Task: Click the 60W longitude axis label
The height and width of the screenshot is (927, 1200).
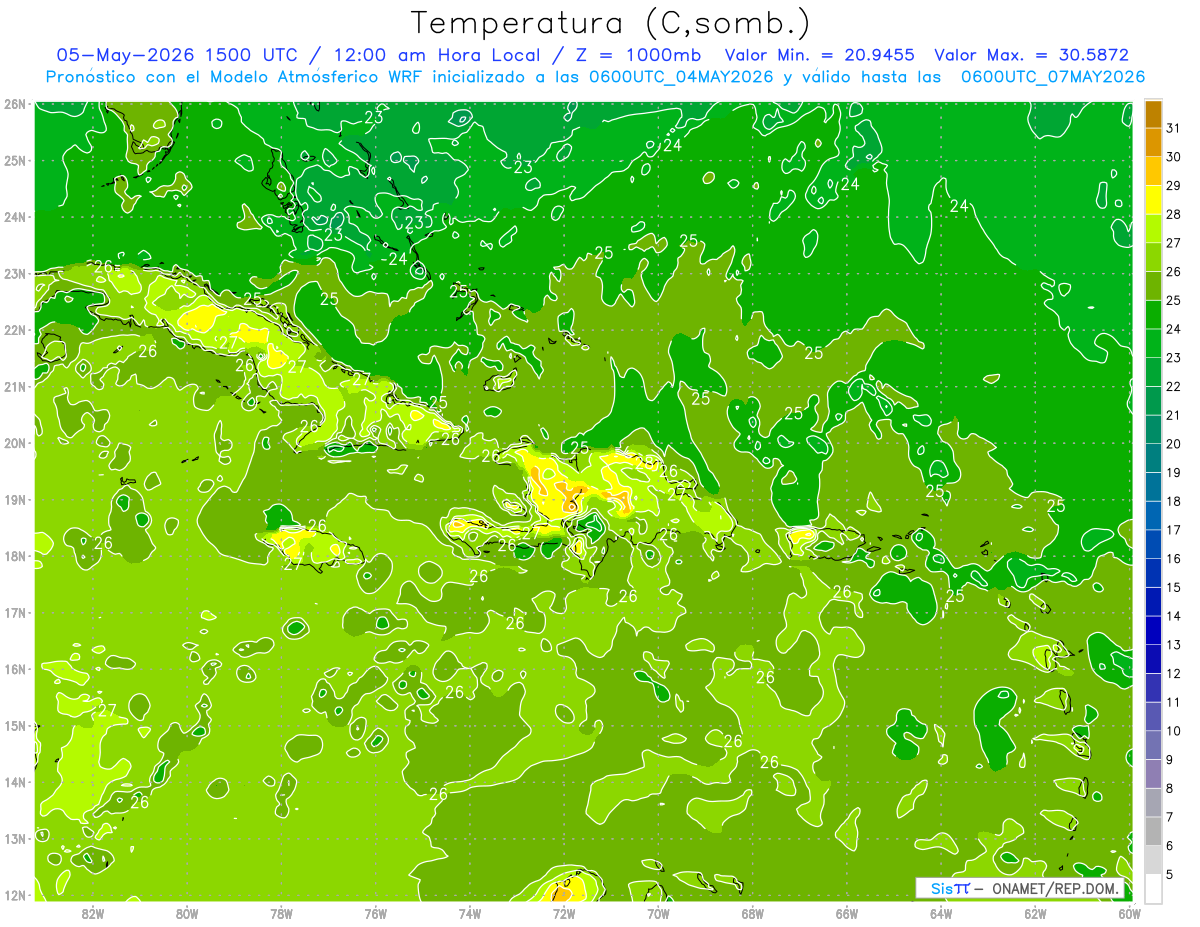Action: (x=1129, y=913)
